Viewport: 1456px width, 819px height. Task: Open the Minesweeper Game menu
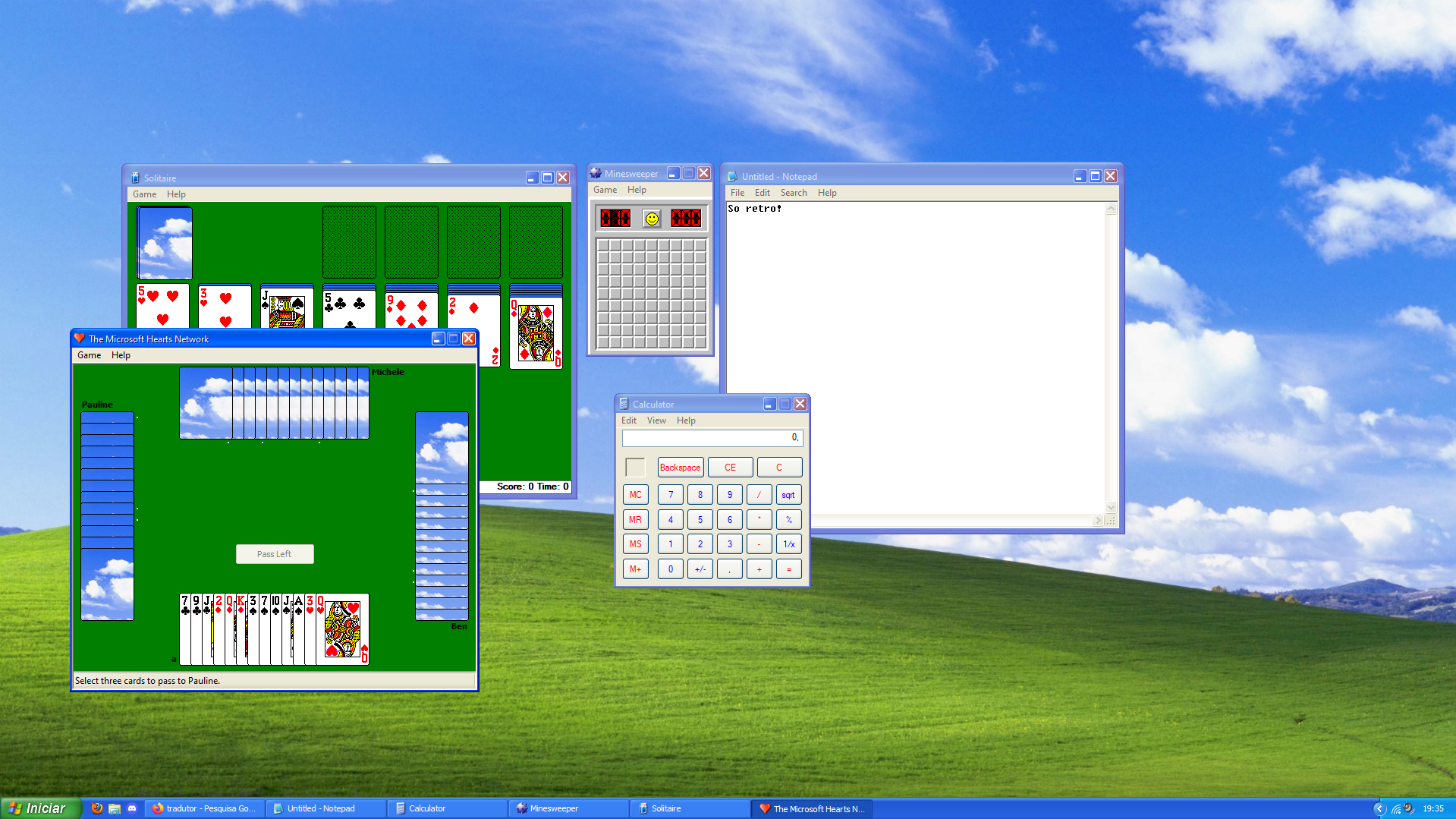pos(605,190)
